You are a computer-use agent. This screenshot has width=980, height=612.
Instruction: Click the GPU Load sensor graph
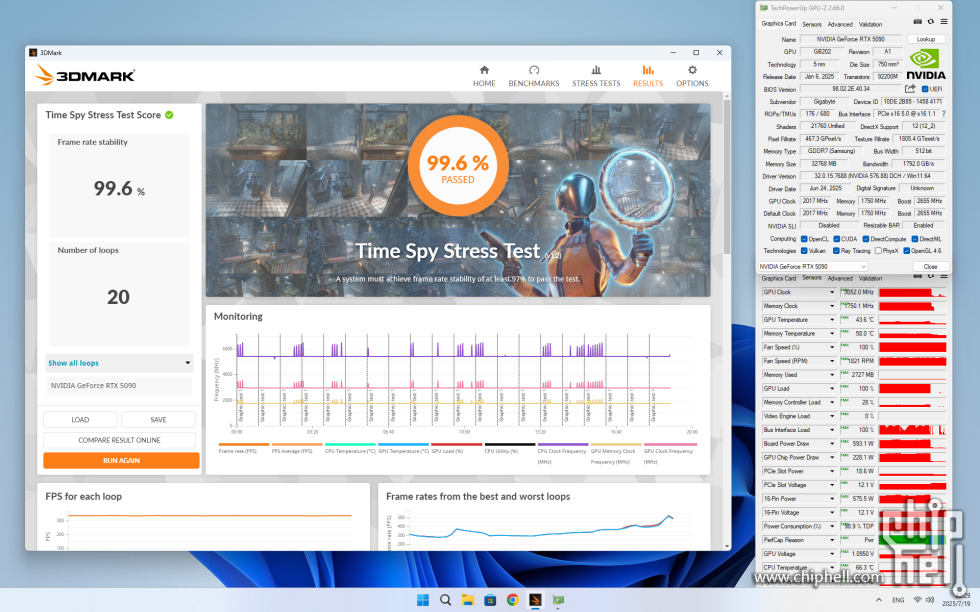(912, 389)
